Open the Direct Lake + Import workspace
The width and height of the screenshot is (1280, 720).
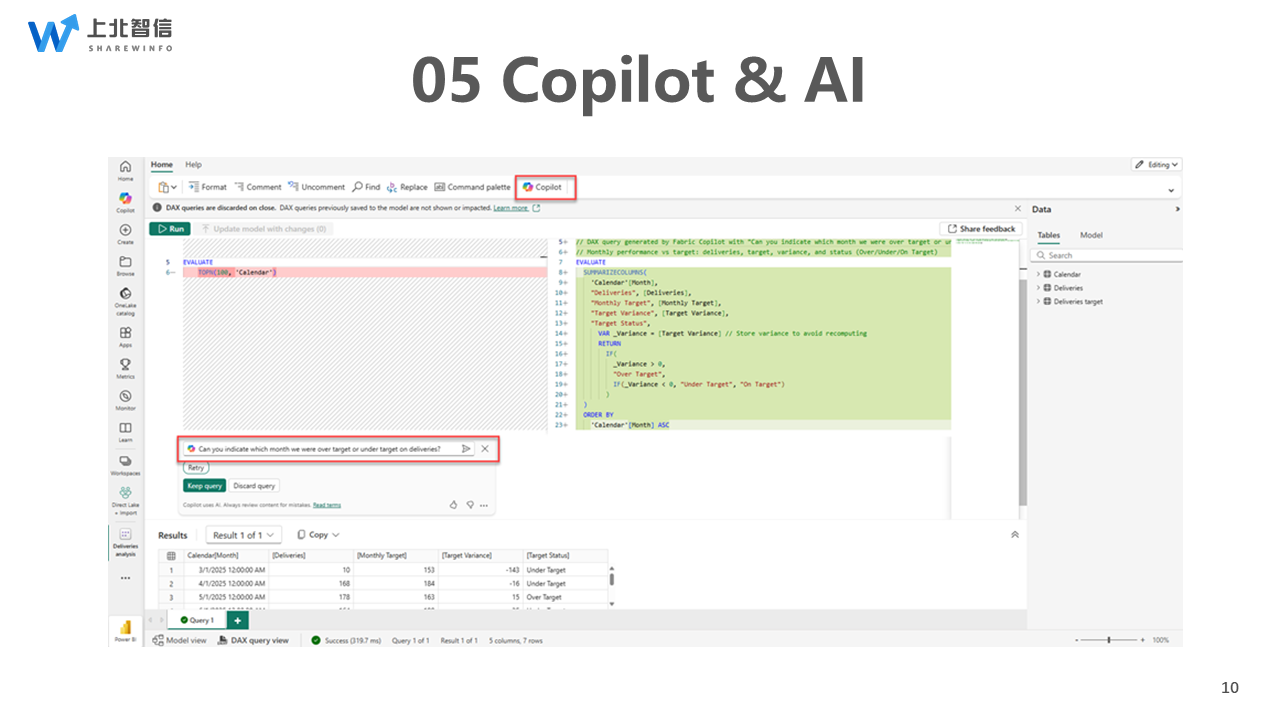(x=125, y=501)
